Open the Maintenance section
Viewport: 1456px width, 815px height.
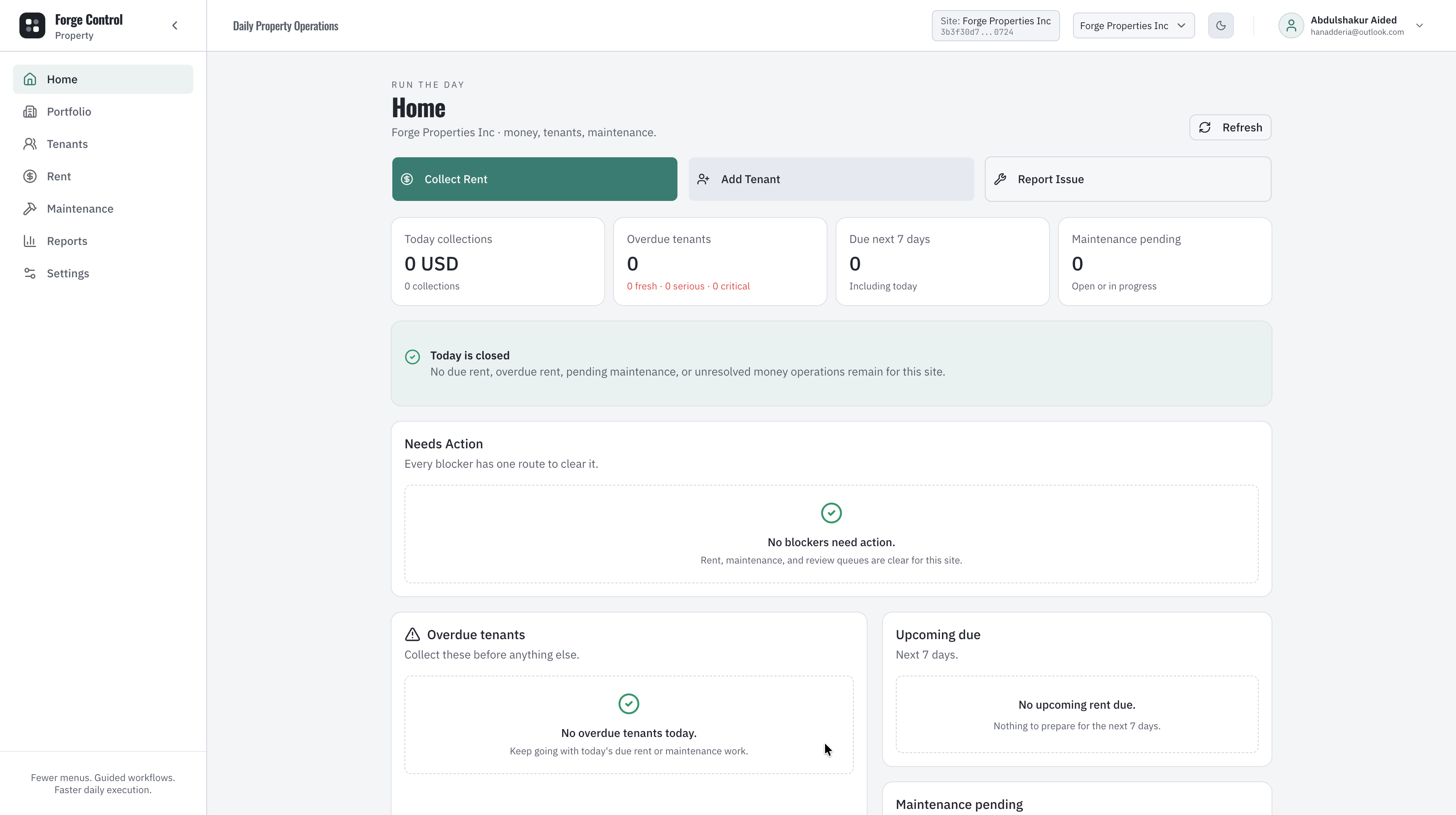(103, 209)
